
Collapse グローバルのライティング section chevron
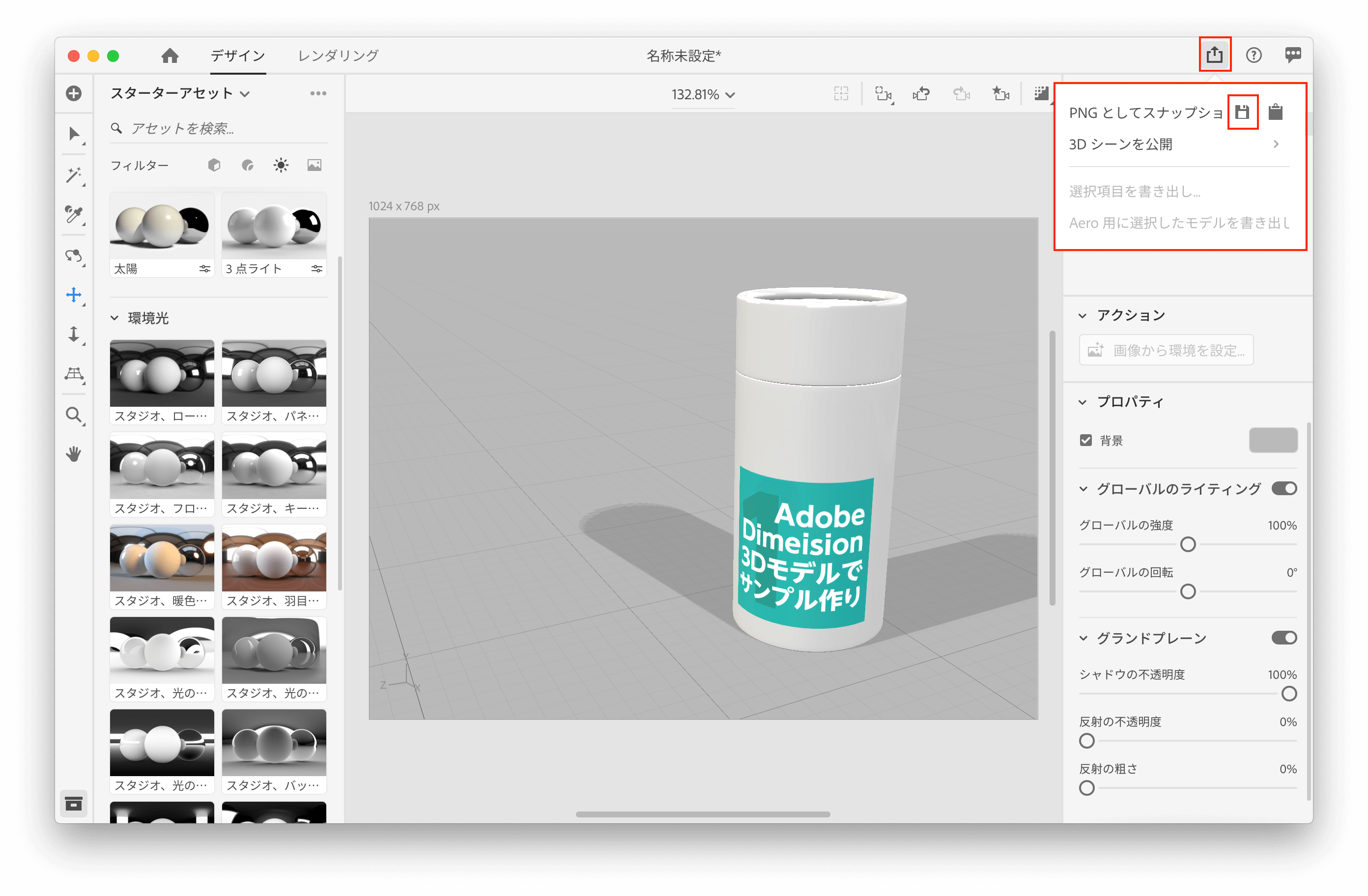point(1083,489)
